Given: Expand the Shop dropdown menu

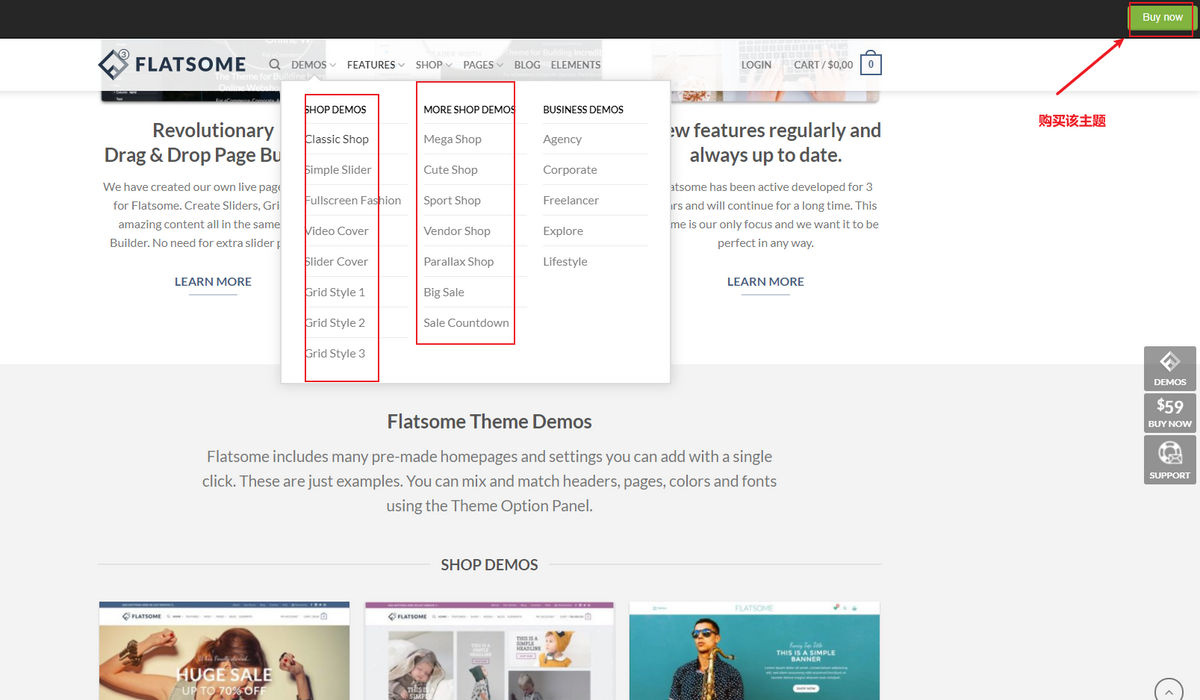Looking at the screenshot, I should click(433, 65).
